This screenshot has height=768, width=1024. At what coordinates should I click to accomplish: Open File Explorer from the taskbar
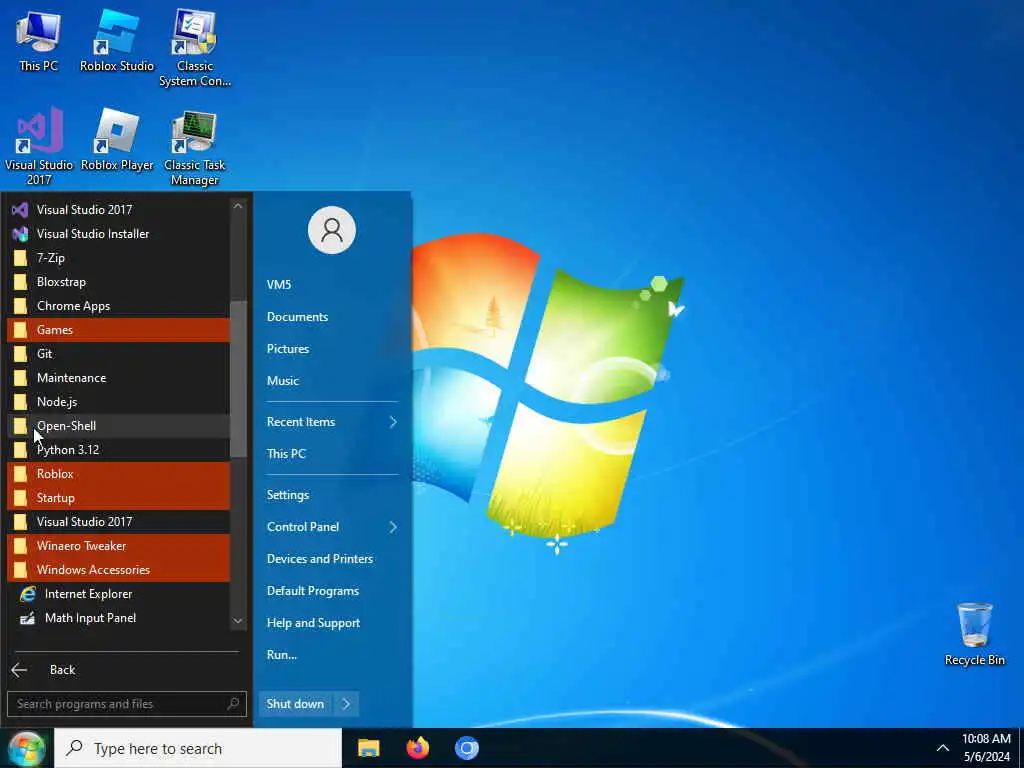[368, 748]
